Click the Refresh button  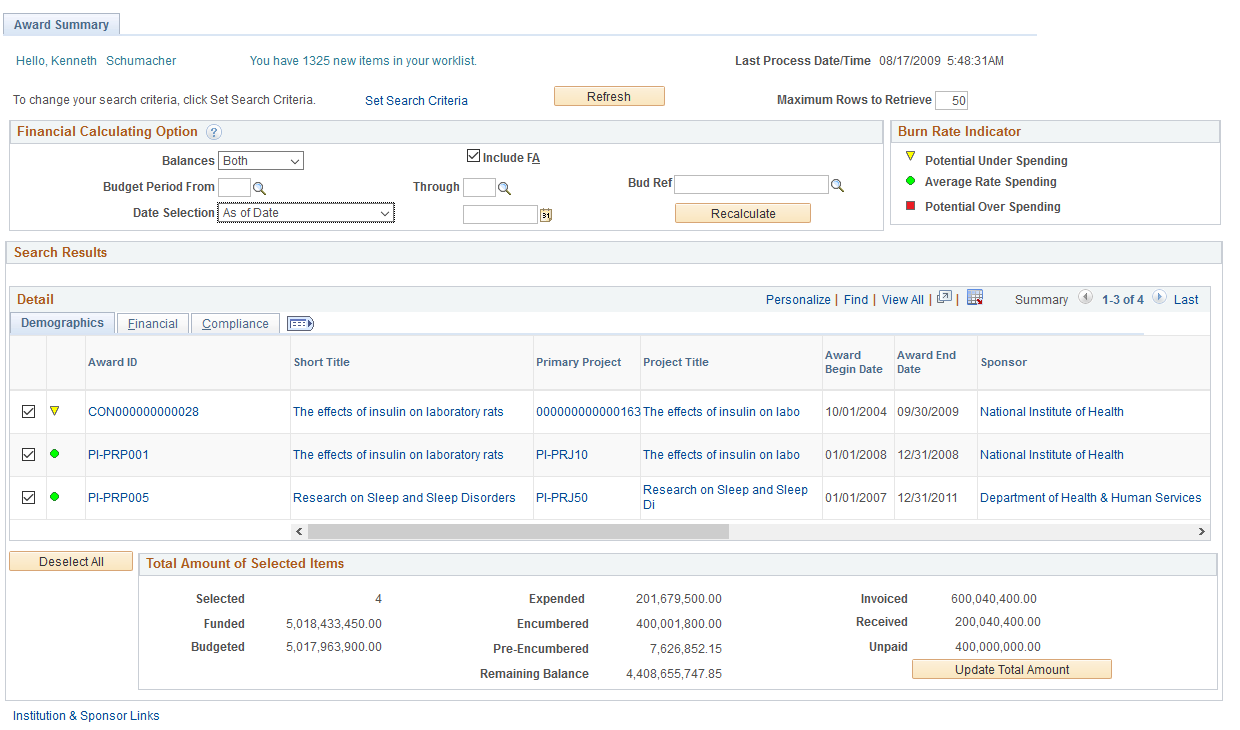click(609, 97)
